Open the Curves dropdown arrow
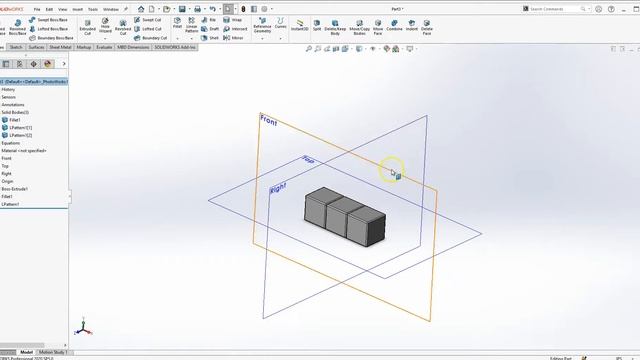 point(280,38)
